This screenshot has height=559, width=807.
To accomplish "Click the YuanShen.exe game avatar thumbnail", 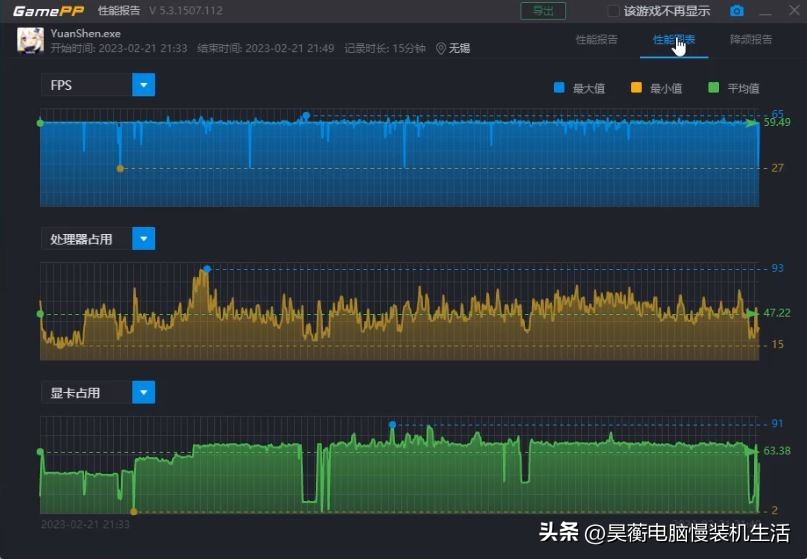I will (30, 40).
